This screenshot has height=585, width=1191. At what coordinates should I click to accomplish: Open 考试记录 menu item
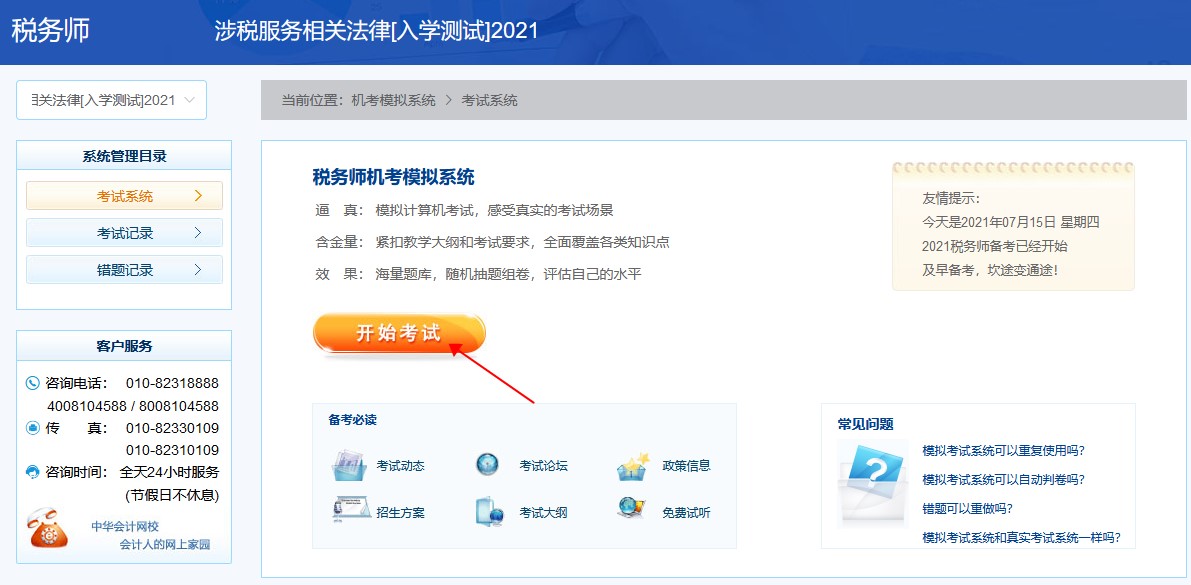(125, 233)
